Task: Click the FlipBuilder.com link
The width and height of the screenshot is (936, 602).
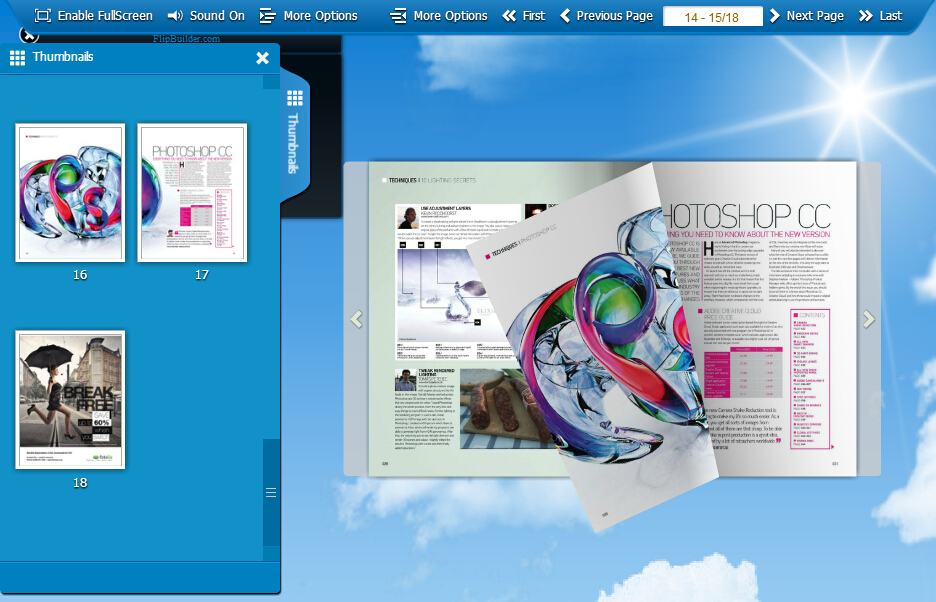Action: (182, 40)
